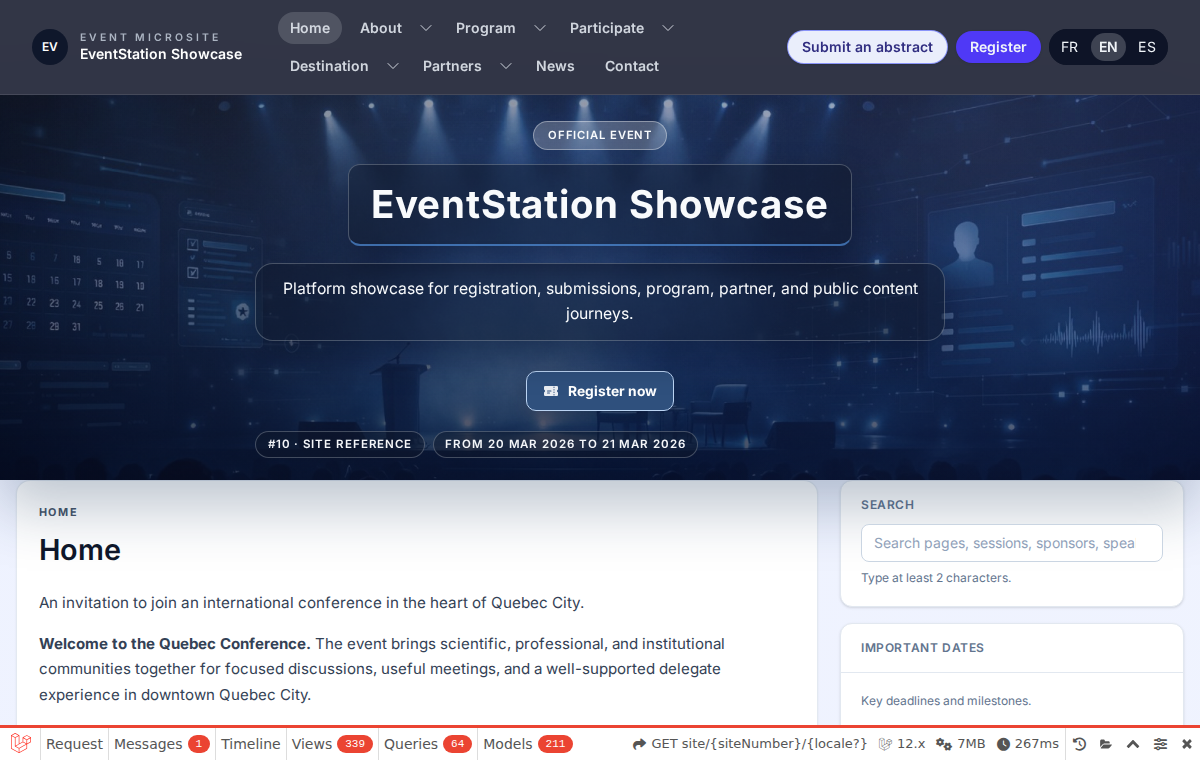
Task: Click the Register now hero button
Action: coord(600,391)
